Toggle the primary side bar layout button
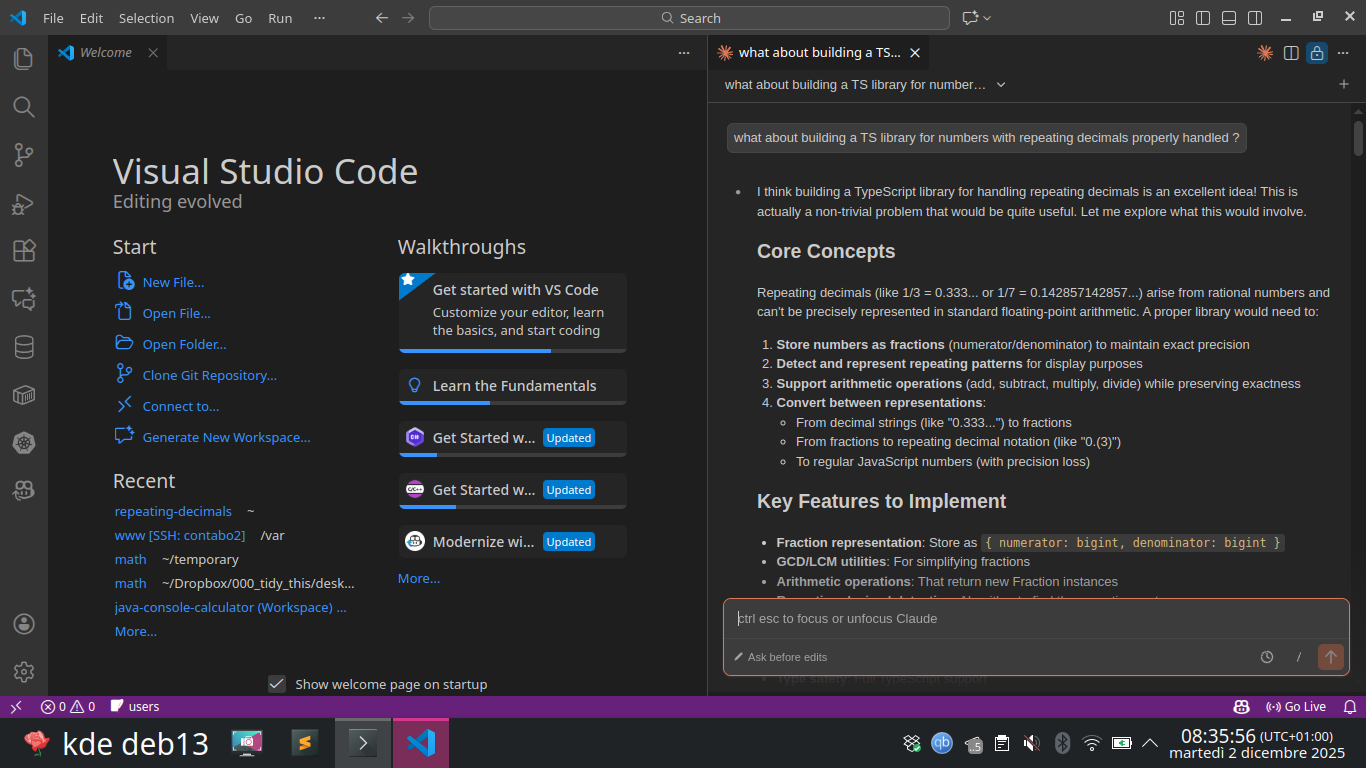Screen dimensions: 1366x768 [x=1203, y=18]
